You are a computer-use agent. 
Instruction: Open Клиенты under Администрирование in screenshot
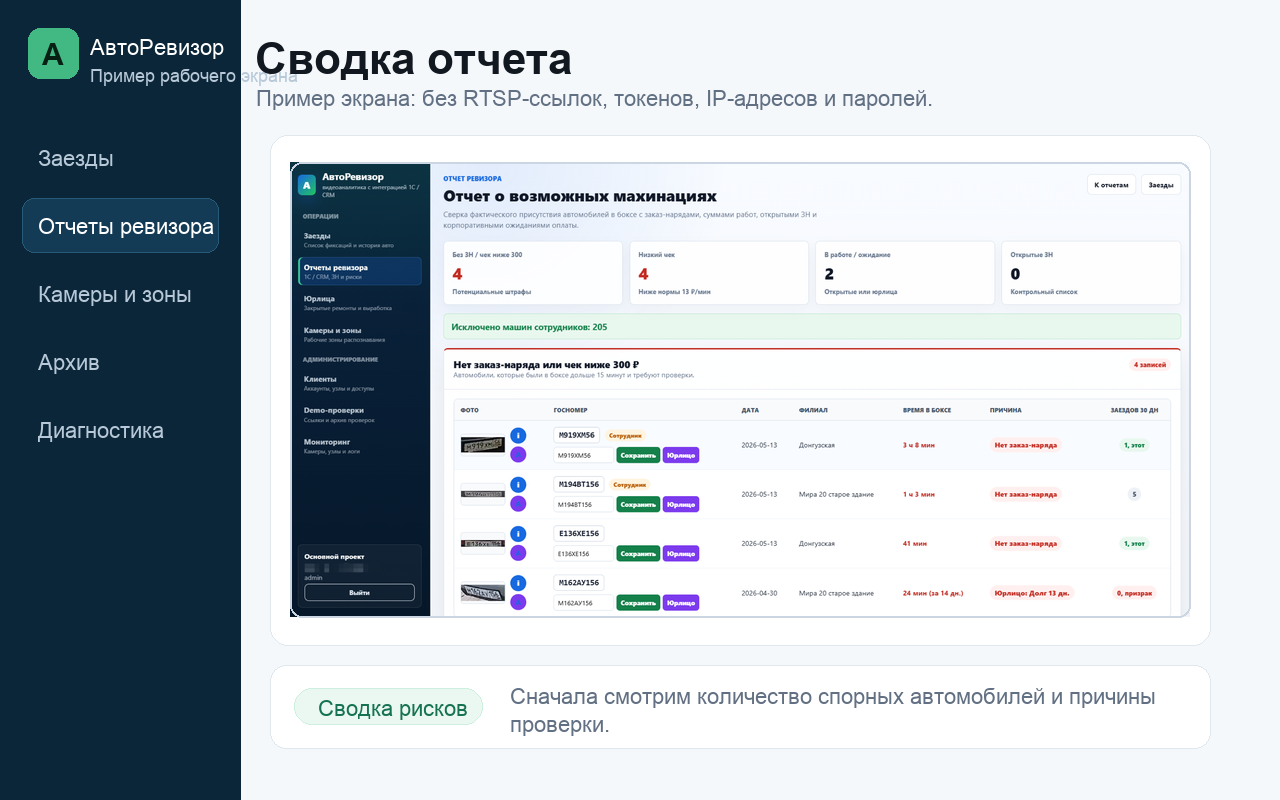click(360, 382)
